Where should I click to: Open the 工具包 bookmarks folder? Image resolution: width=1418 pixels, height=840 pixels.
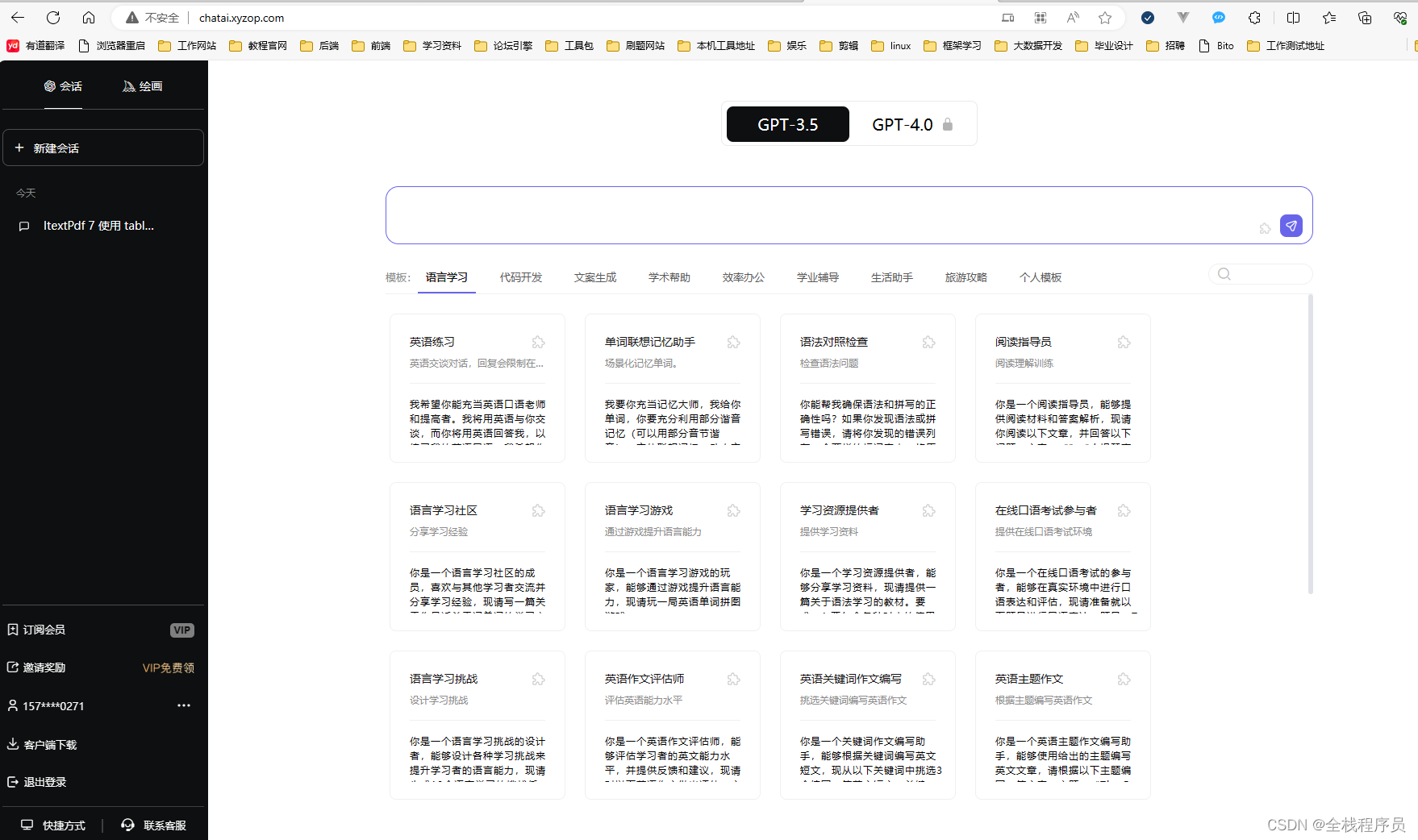[x=569, y=46]
